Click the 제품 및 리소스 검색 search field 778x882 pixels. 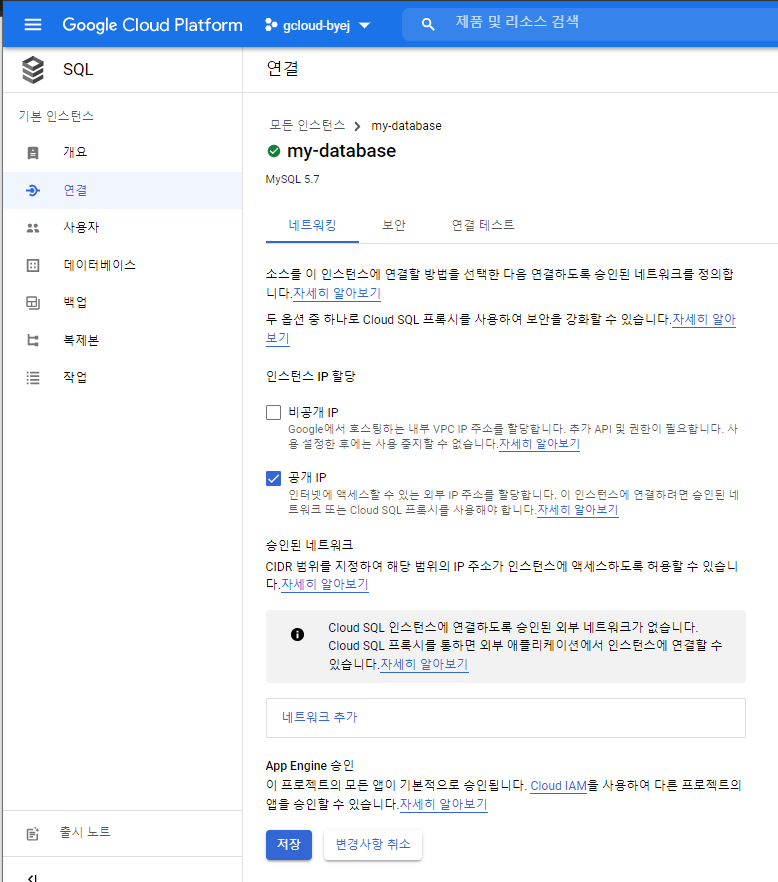(x=590, y=24)
